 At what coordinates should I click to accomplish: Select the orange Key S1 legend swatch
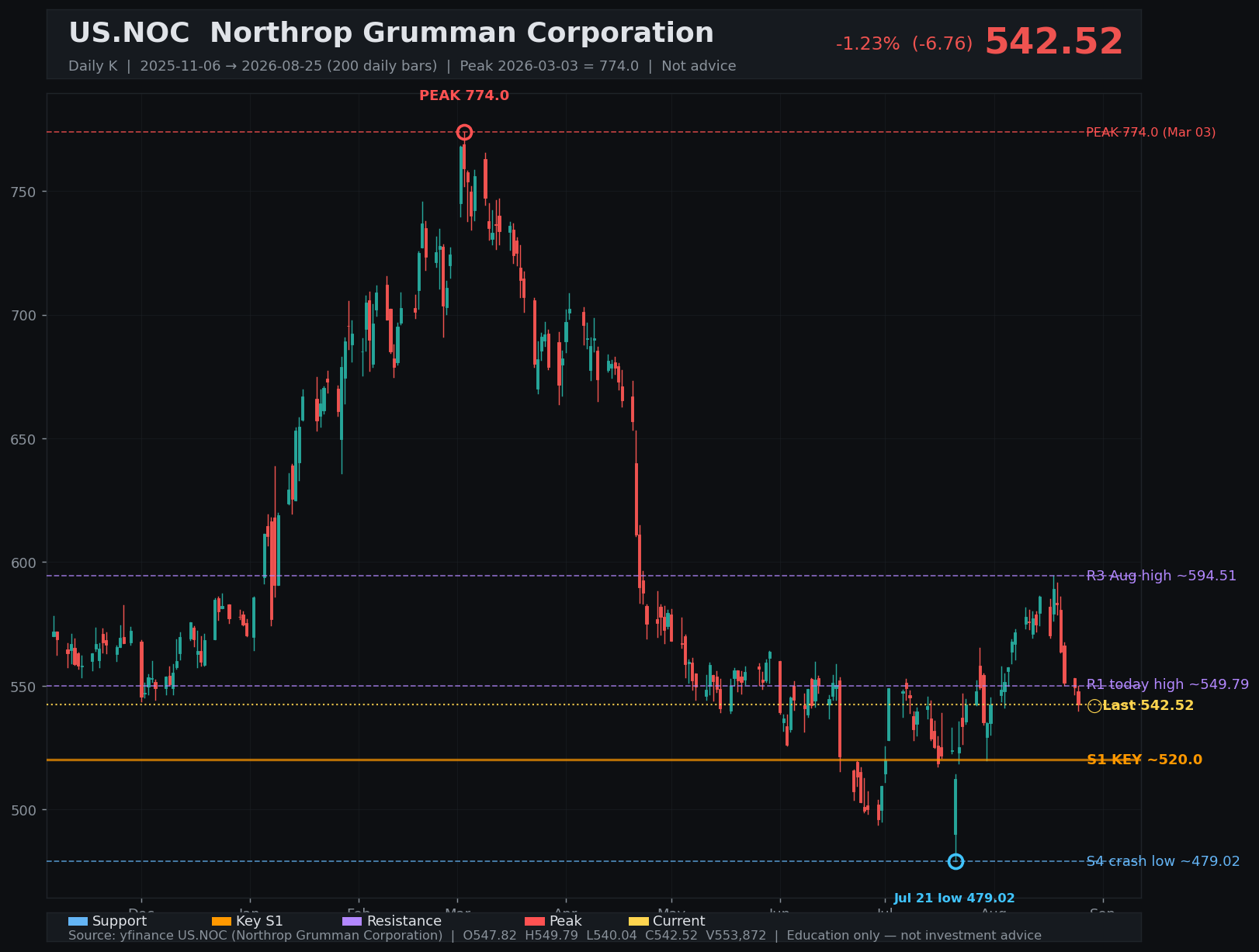(x=221, y=921)
